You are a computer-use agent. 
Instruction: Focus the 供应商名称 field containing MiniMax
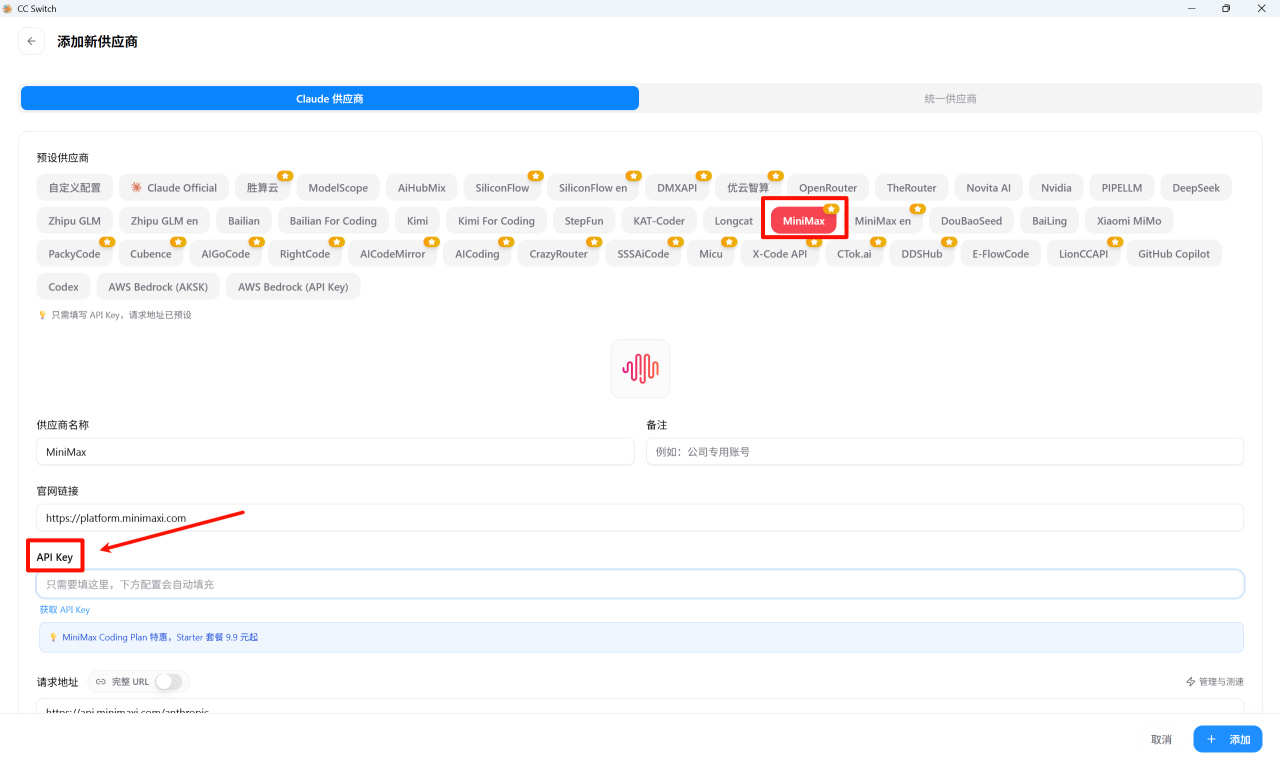pos(336,452)
